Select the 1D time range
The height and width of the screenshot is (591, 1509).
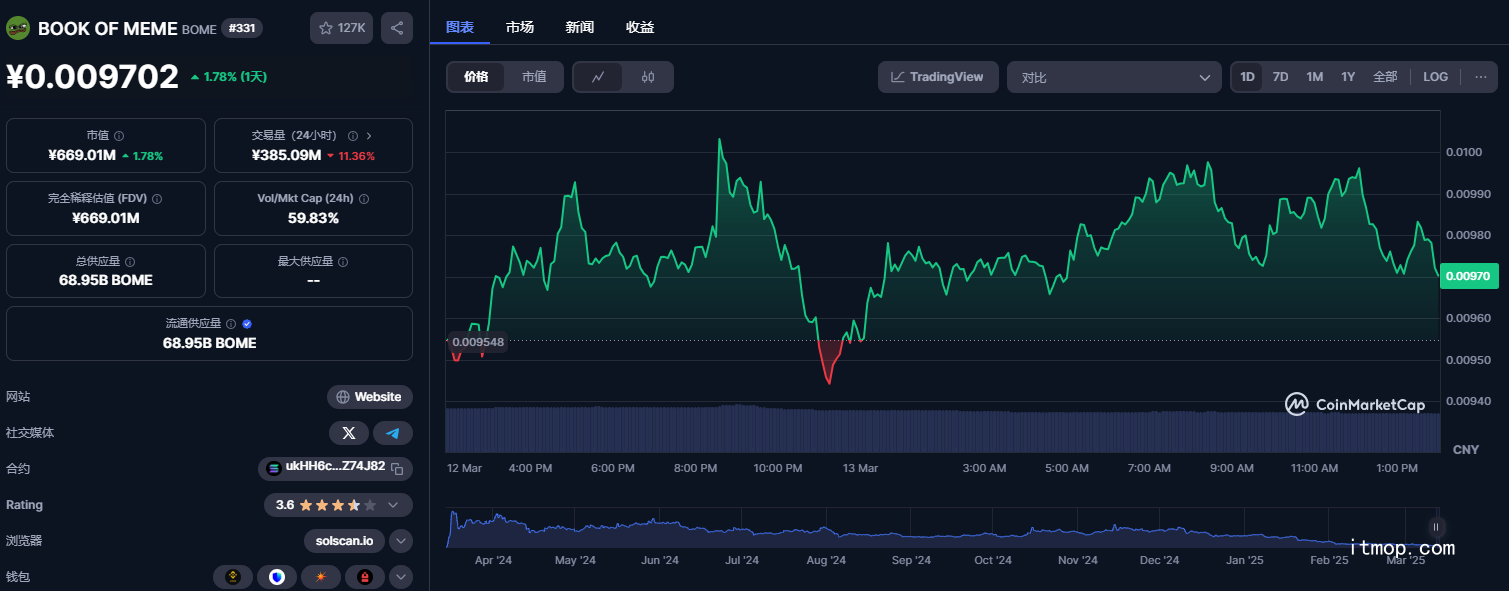[1247, 77]
